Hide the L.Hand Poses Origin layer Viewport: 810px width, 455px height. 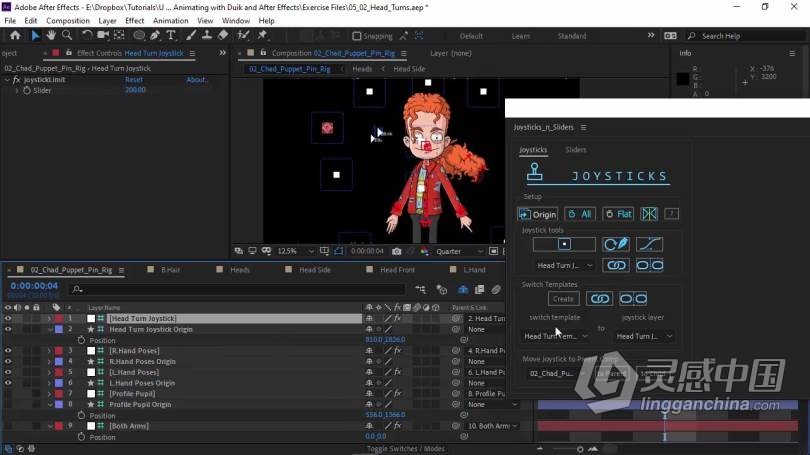pyautogui.click(x=8, y=383)
